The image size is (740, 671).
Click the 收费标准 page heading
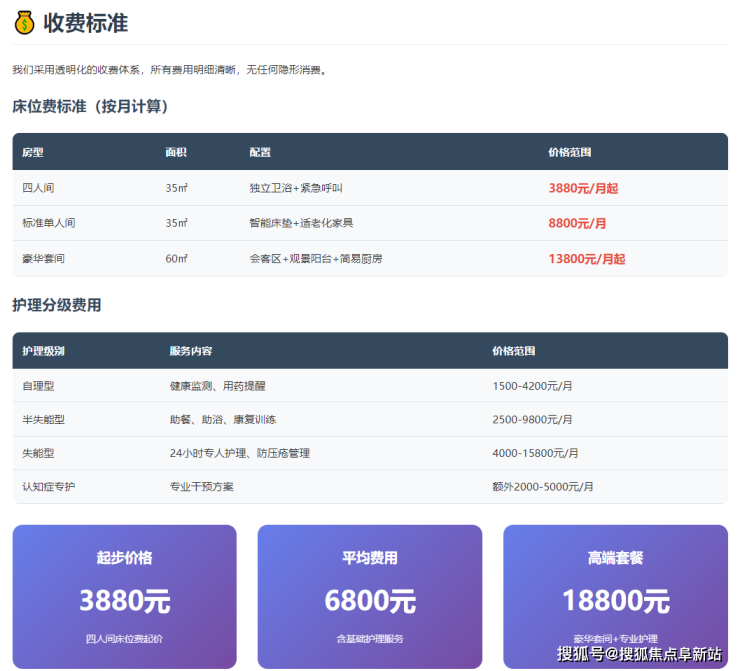coord(85,22)
